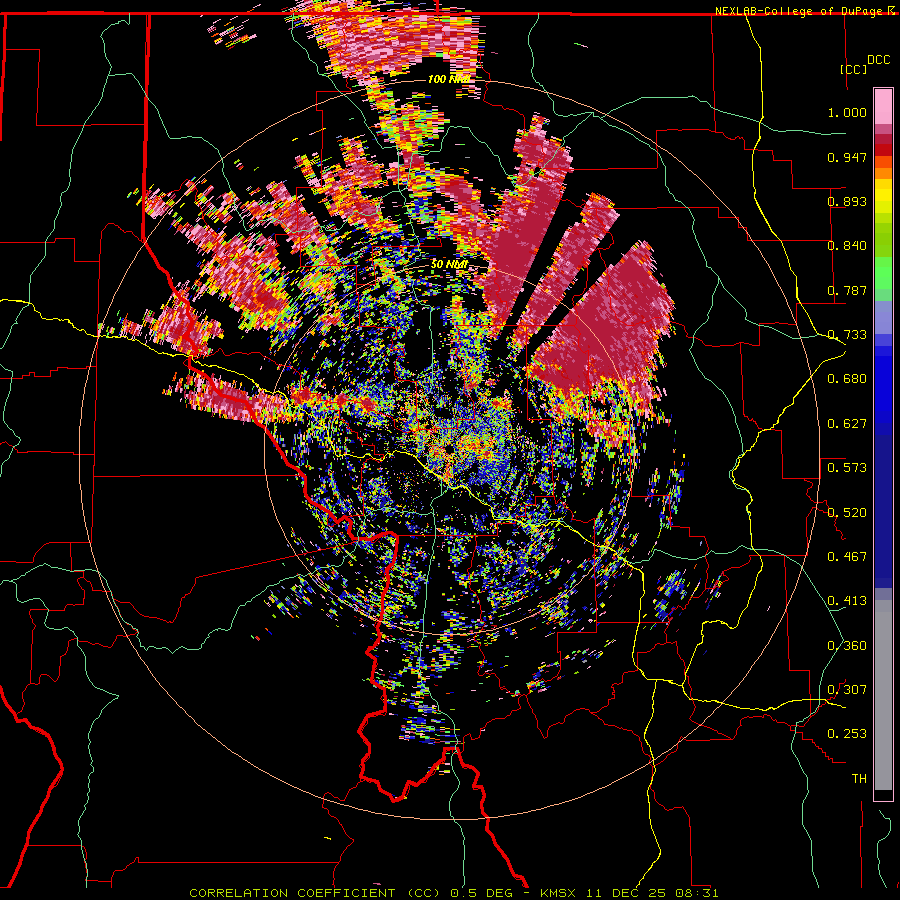Click the [CC] legend unit label

pyautogui.click(x=853, y=69)
